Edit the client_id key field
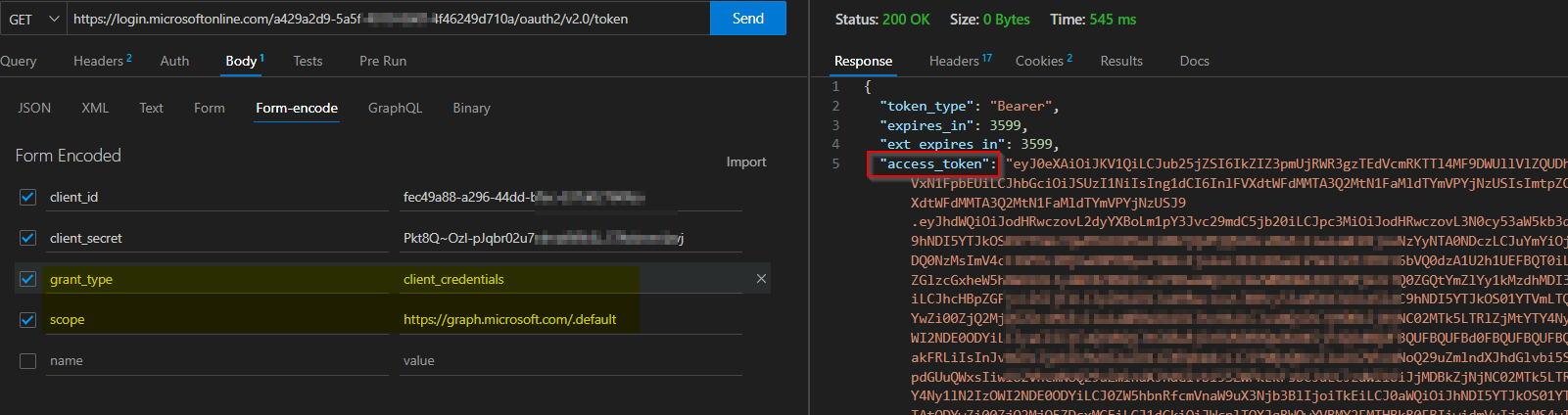The image size is (1568, 415). point(217,198)
